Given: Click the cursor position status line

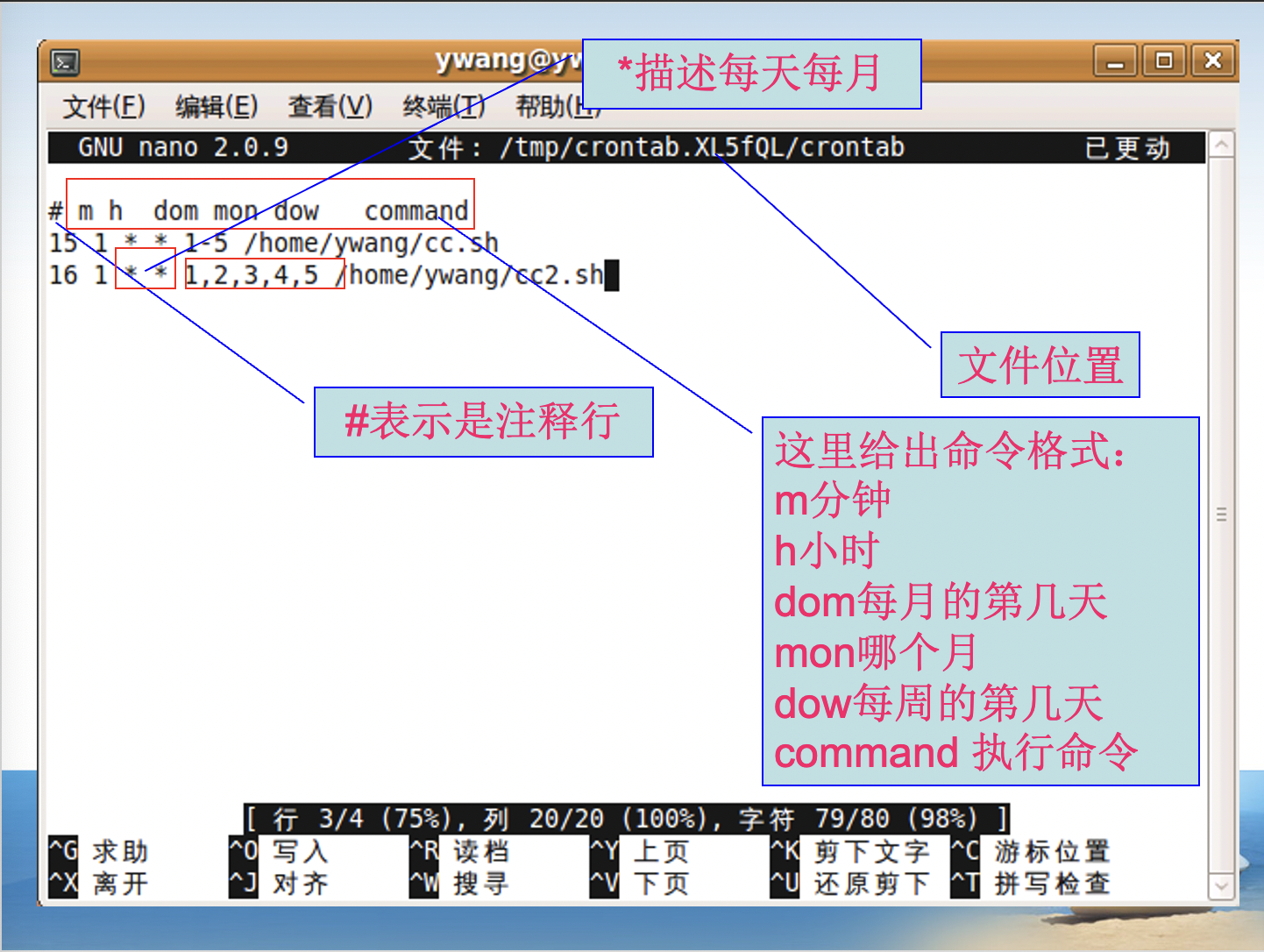Looking at the screenshot, I should point(627,819).
